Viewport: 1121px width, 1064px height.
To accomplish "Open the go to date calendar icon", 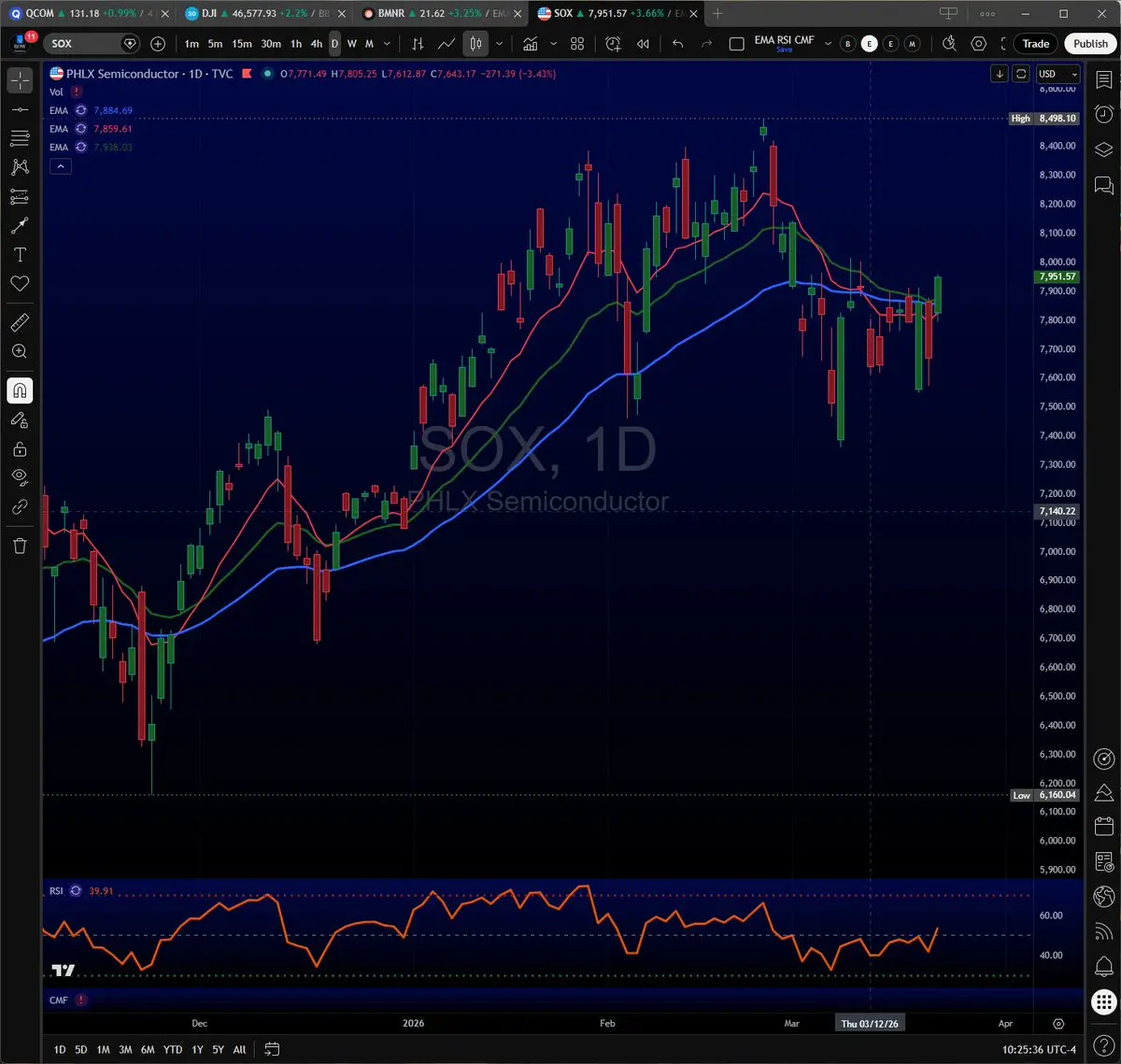I will [x=272, y=1049].
